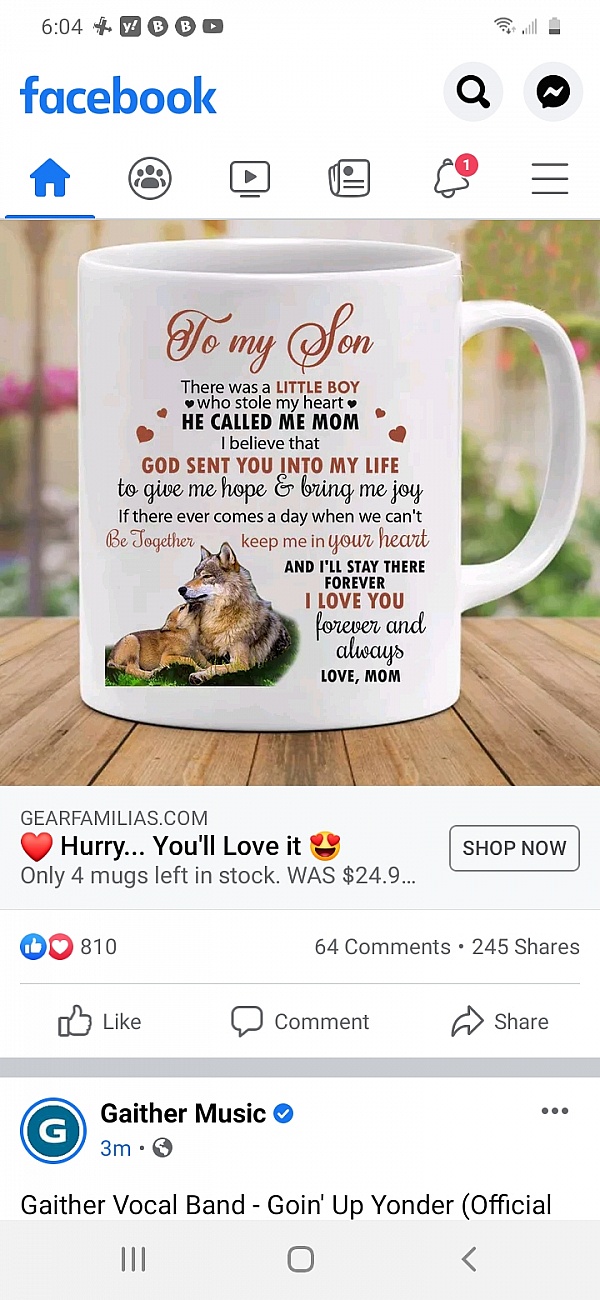Open Facebook search magnifier icon
600x1300 pixels.
tap(473, 93)
